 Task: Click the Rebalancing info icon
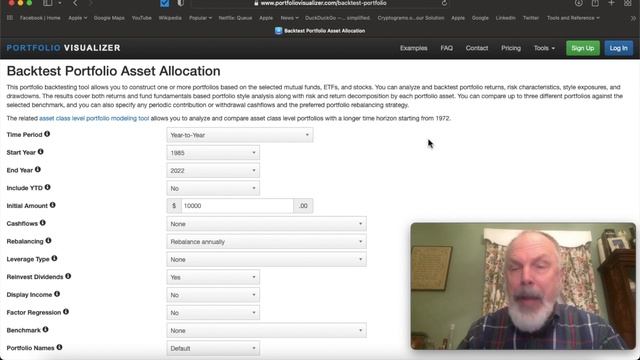48,241
